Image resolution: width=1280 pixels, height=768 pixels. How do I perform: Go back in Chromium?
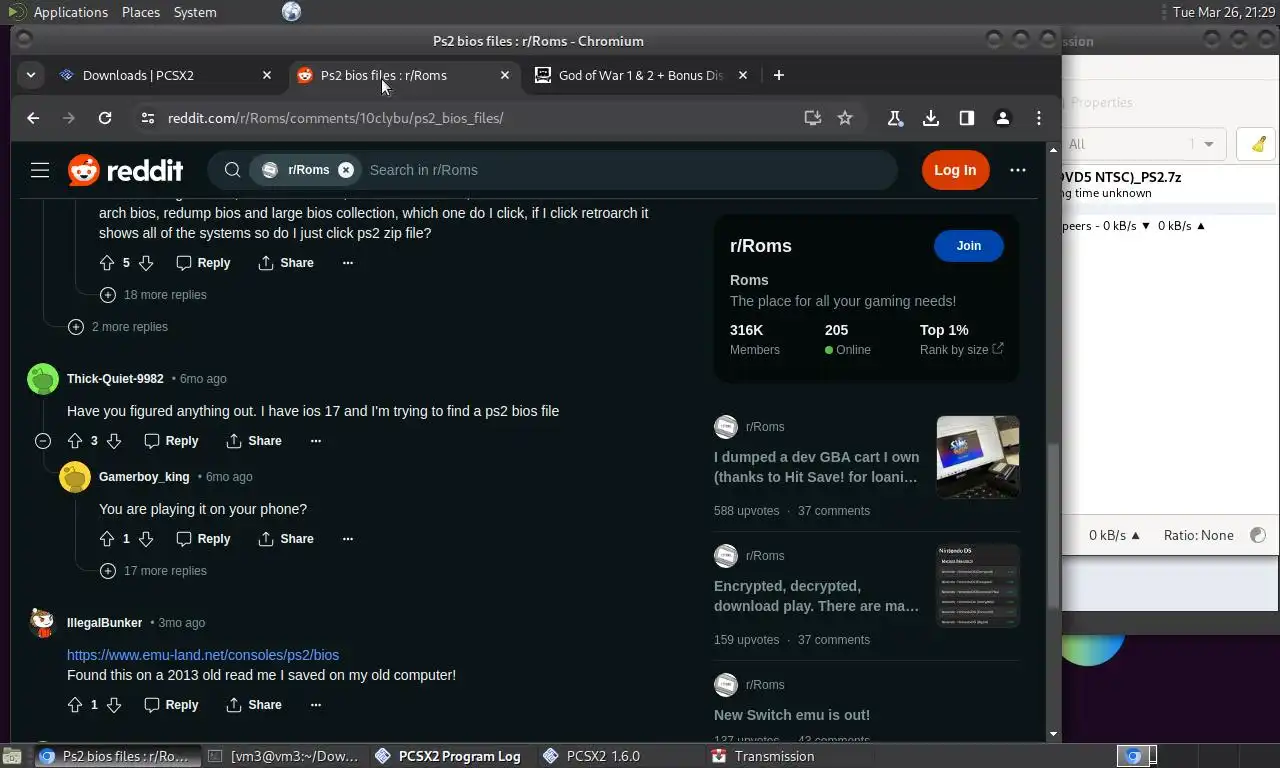(x=33, y=118)
